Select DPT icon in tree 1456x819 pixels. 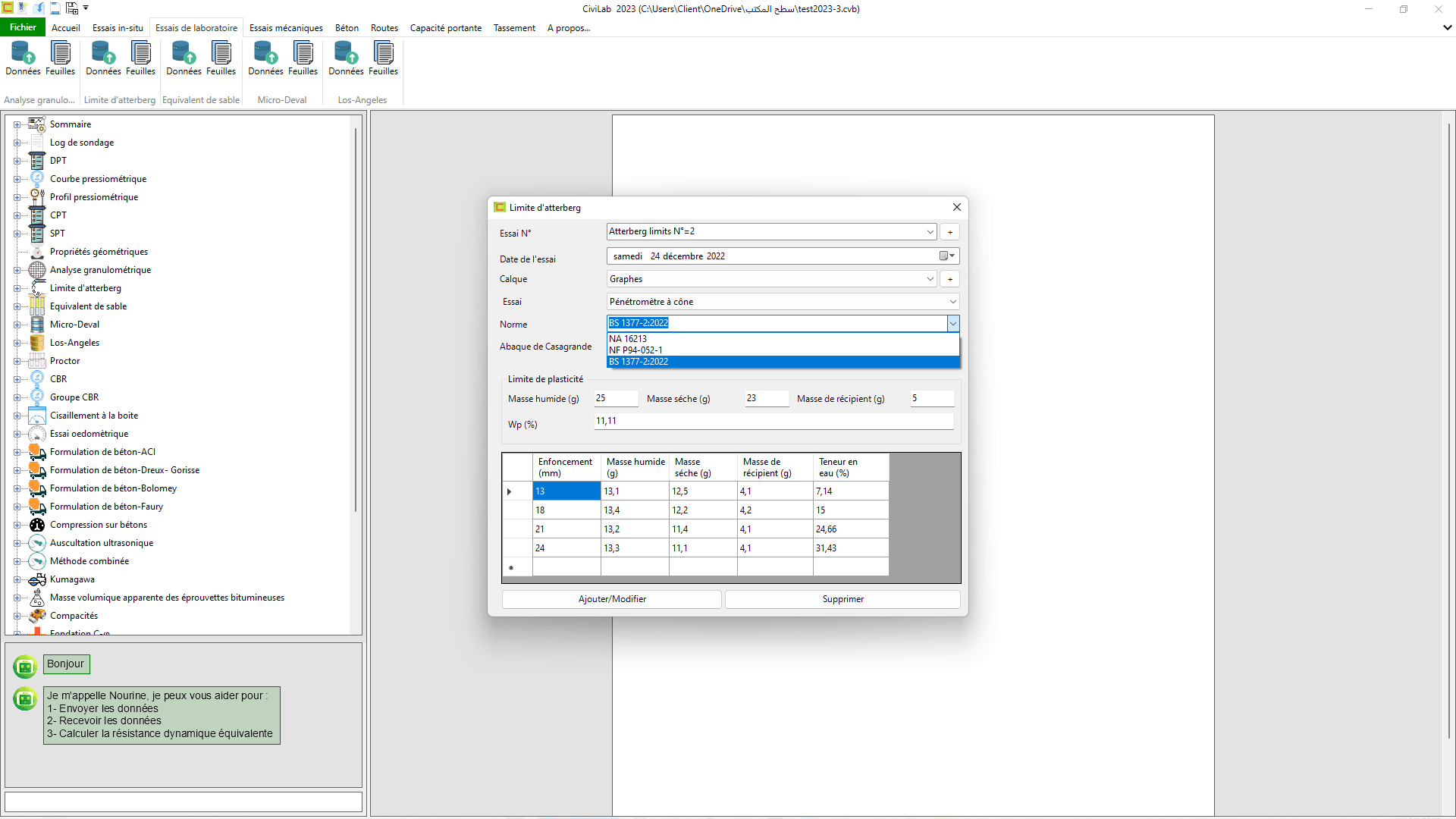coord(37,161)
